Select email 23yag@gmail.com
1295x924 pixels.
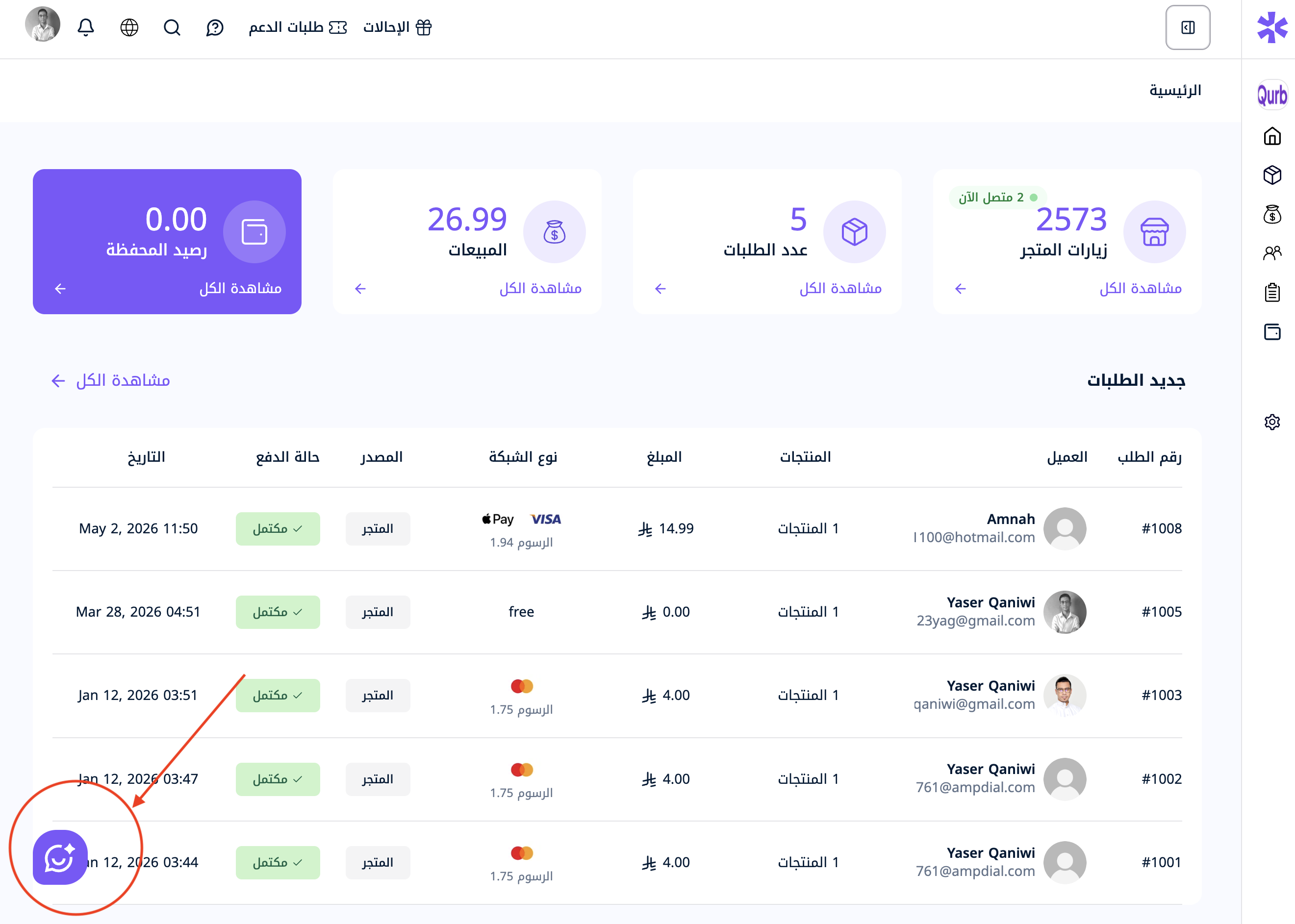tap(975, 621)
